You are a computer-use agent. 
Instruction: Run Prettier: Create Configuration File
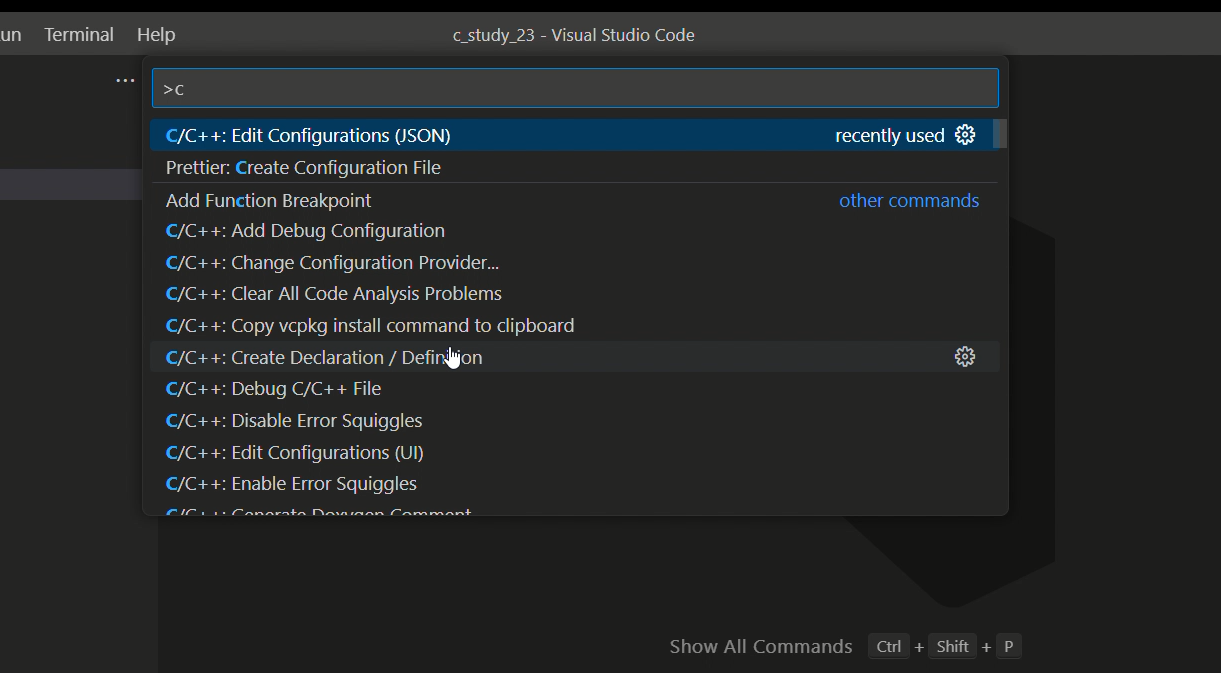[x=575, y=167]
